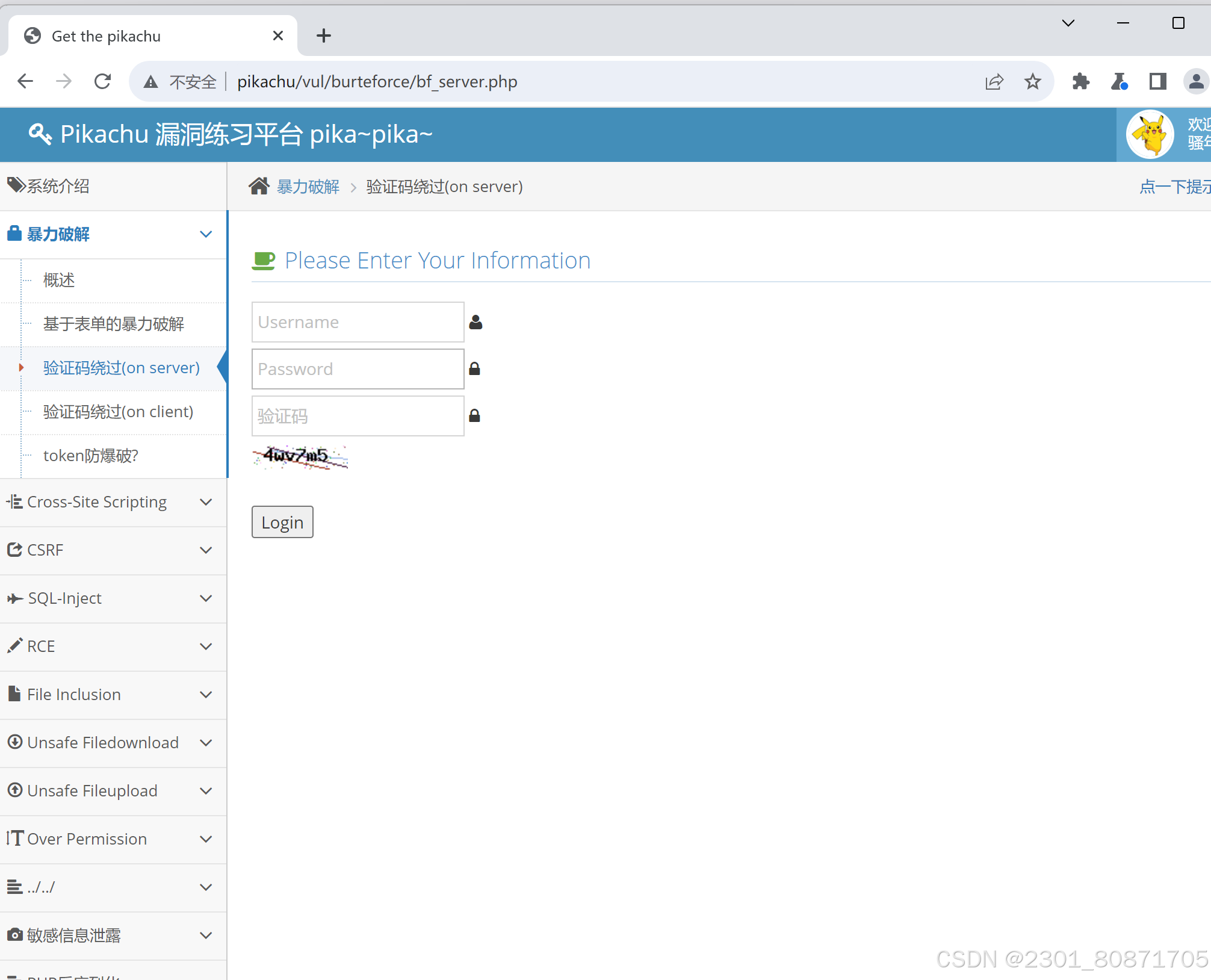Screen dimensions: 1211x980
Task: Click the home icon in breadcrumb
Action: [259, 187]
